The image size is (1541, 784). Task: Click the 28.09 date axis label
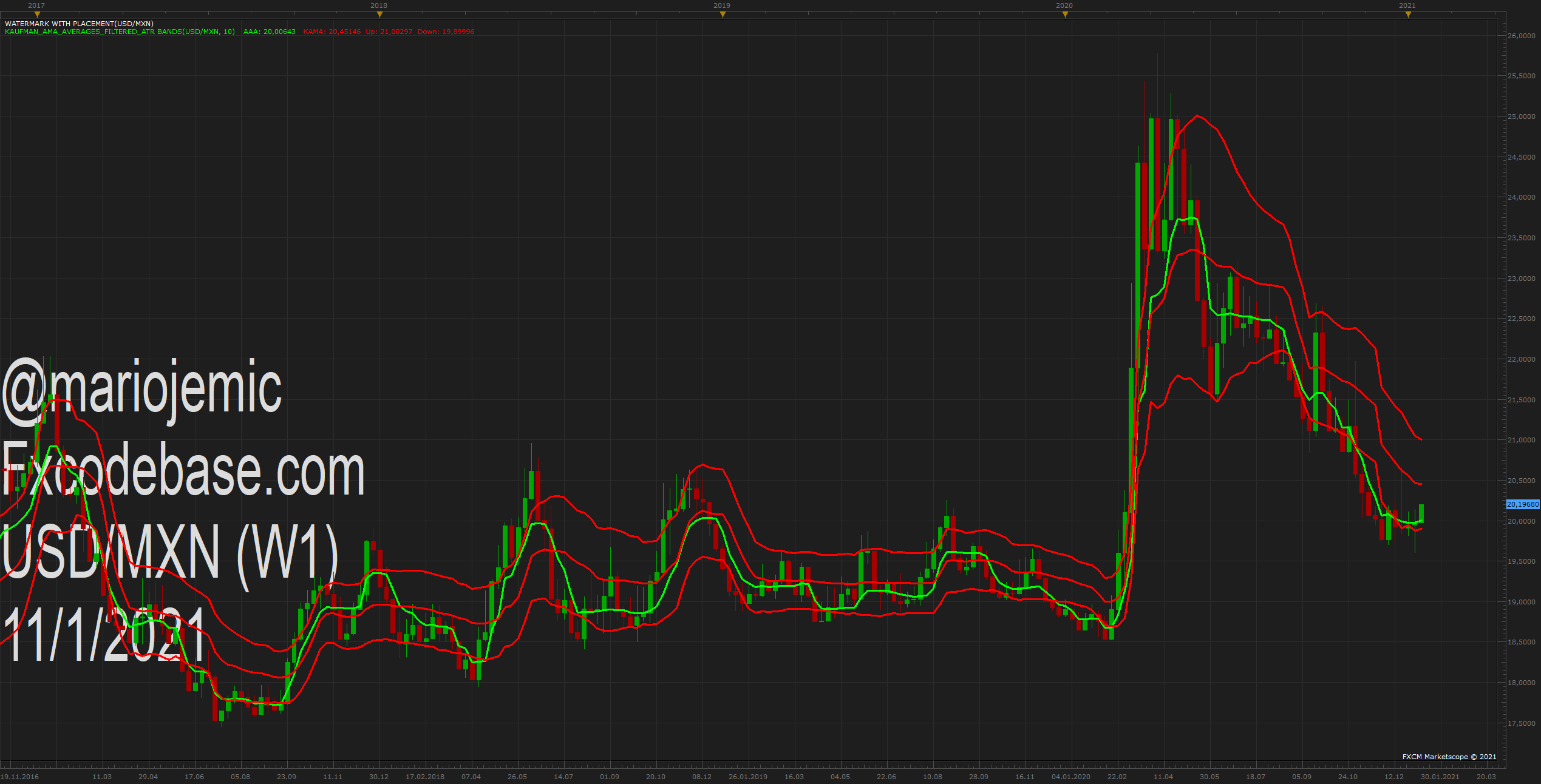click(979, 777)
